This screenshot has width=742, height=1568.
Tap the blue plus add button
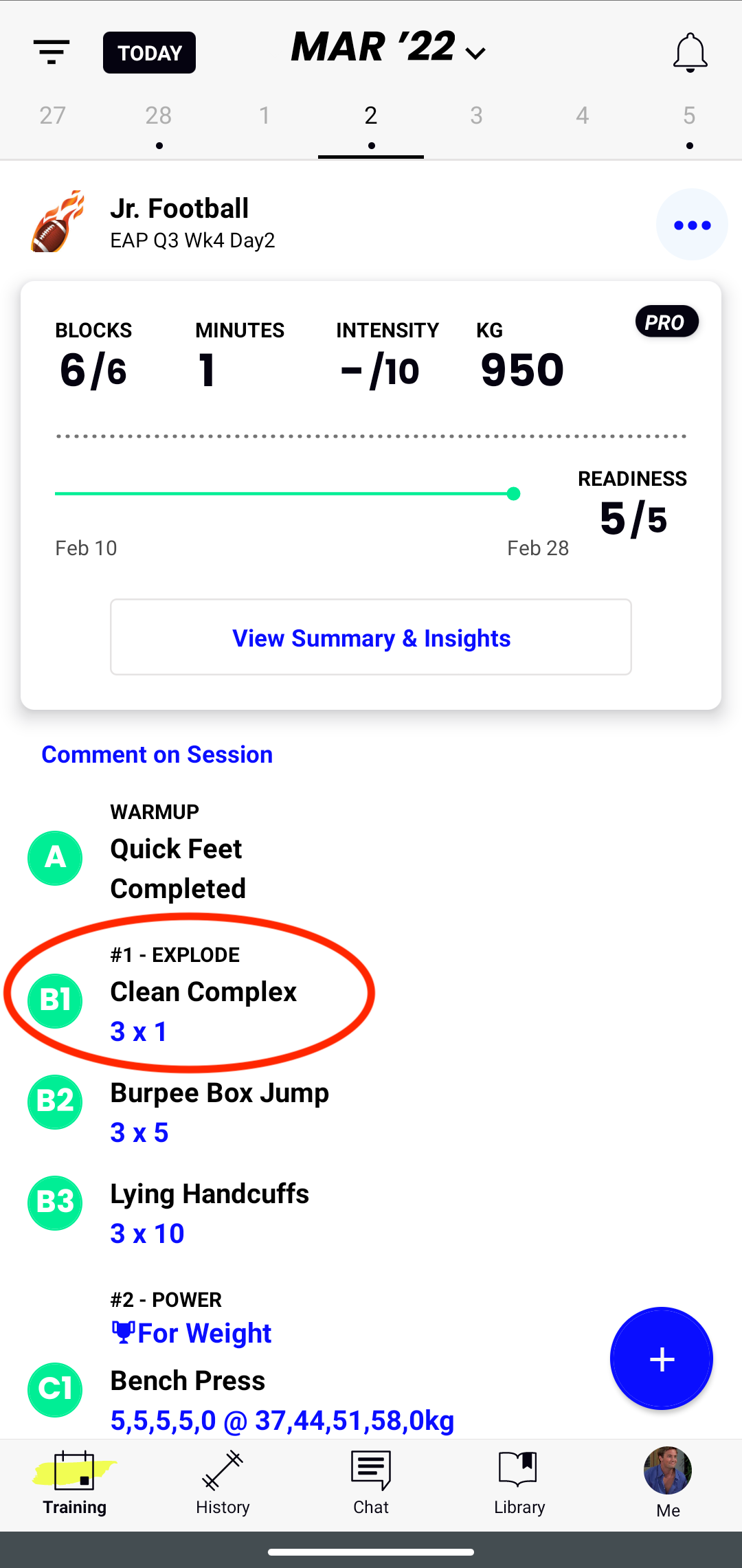[662, 1358]
